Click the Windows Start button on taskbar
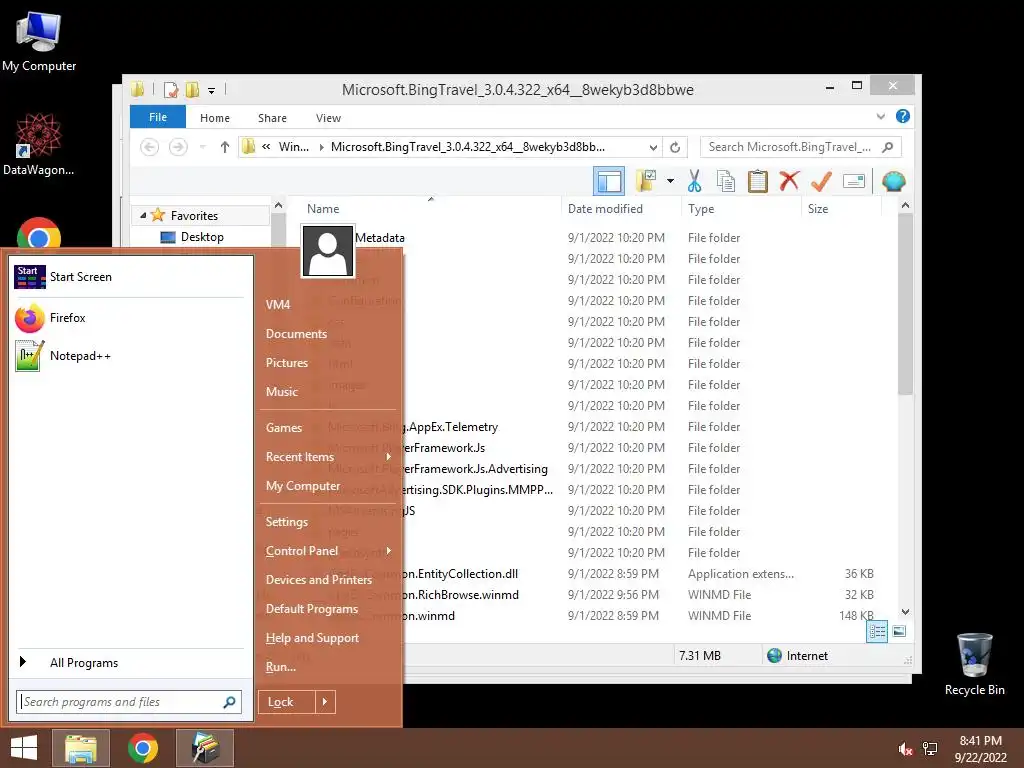Viewport: 1024px width, 768px height. (x=24, y=748)
